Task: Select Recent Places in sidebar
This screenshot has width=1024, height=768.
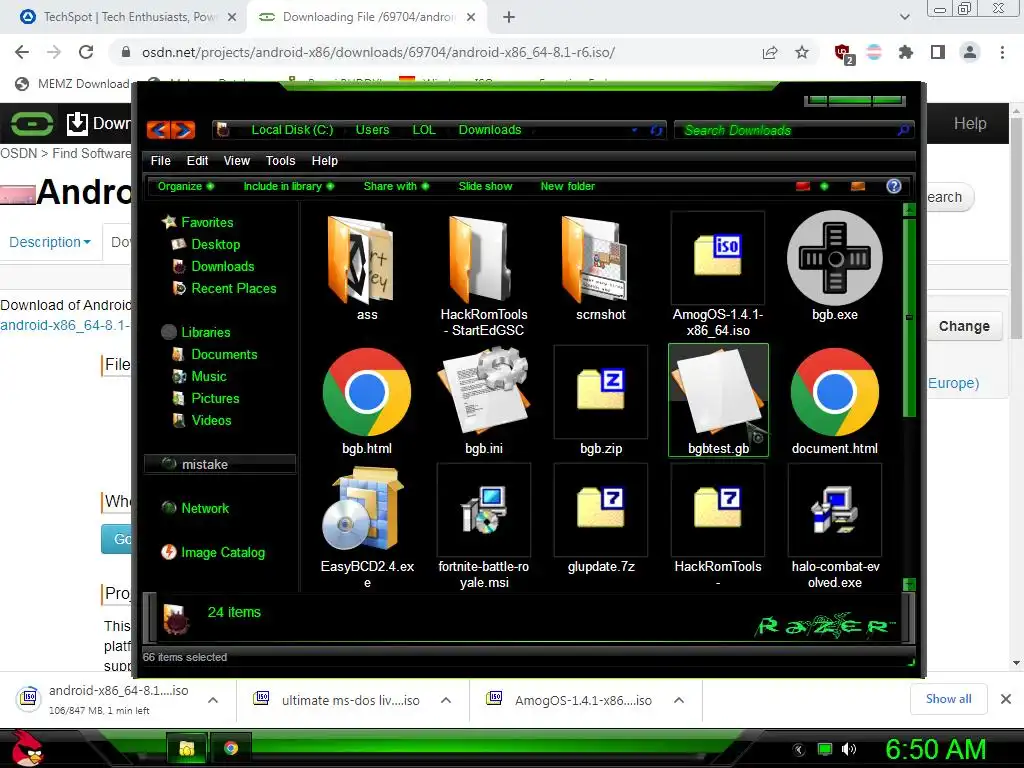Action: tap(233, 289)
